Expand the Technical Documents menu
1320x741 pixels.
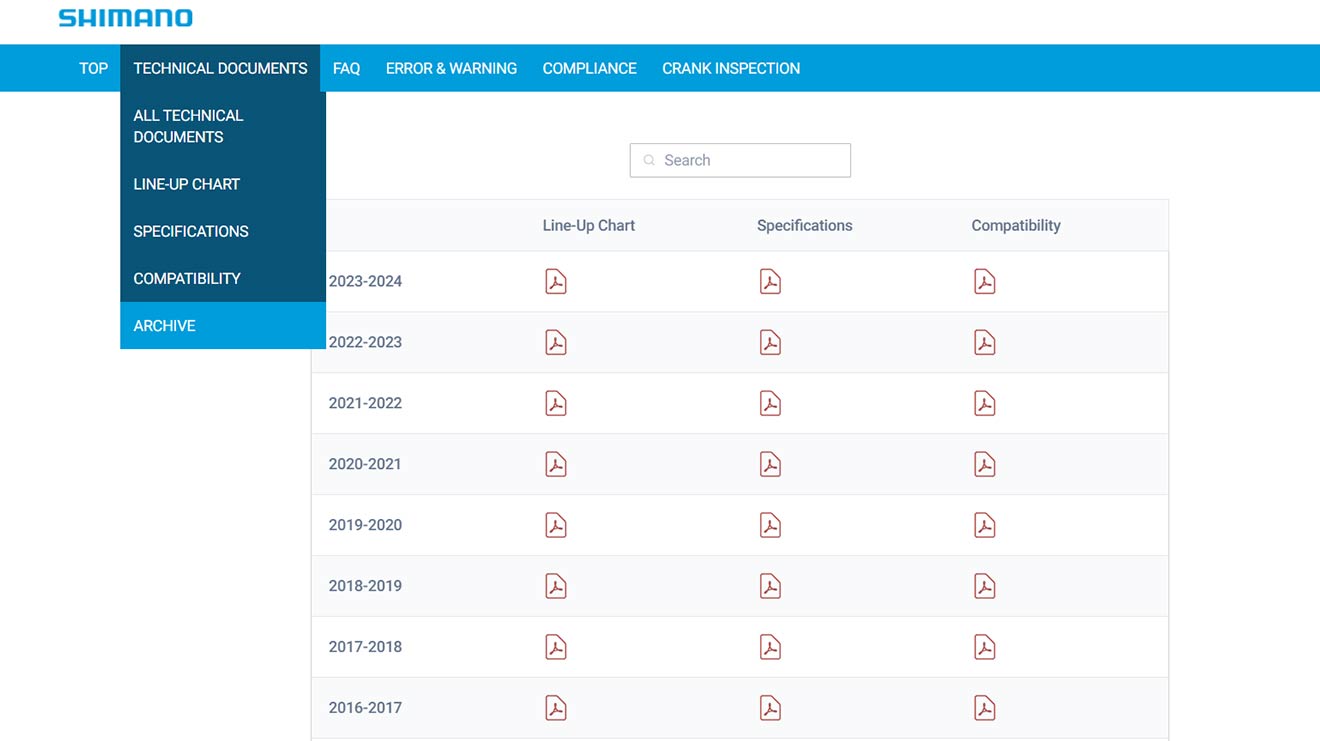(220, 68)
